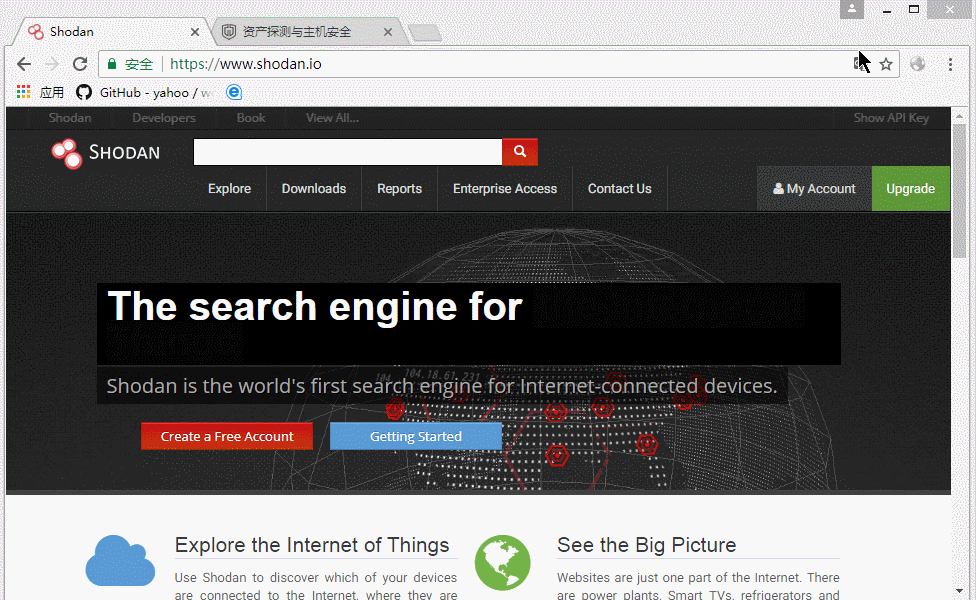The height and width of the screenshot is (600, 976).
Task: Click the browser address bar URL
Action: tap(245, 64)
